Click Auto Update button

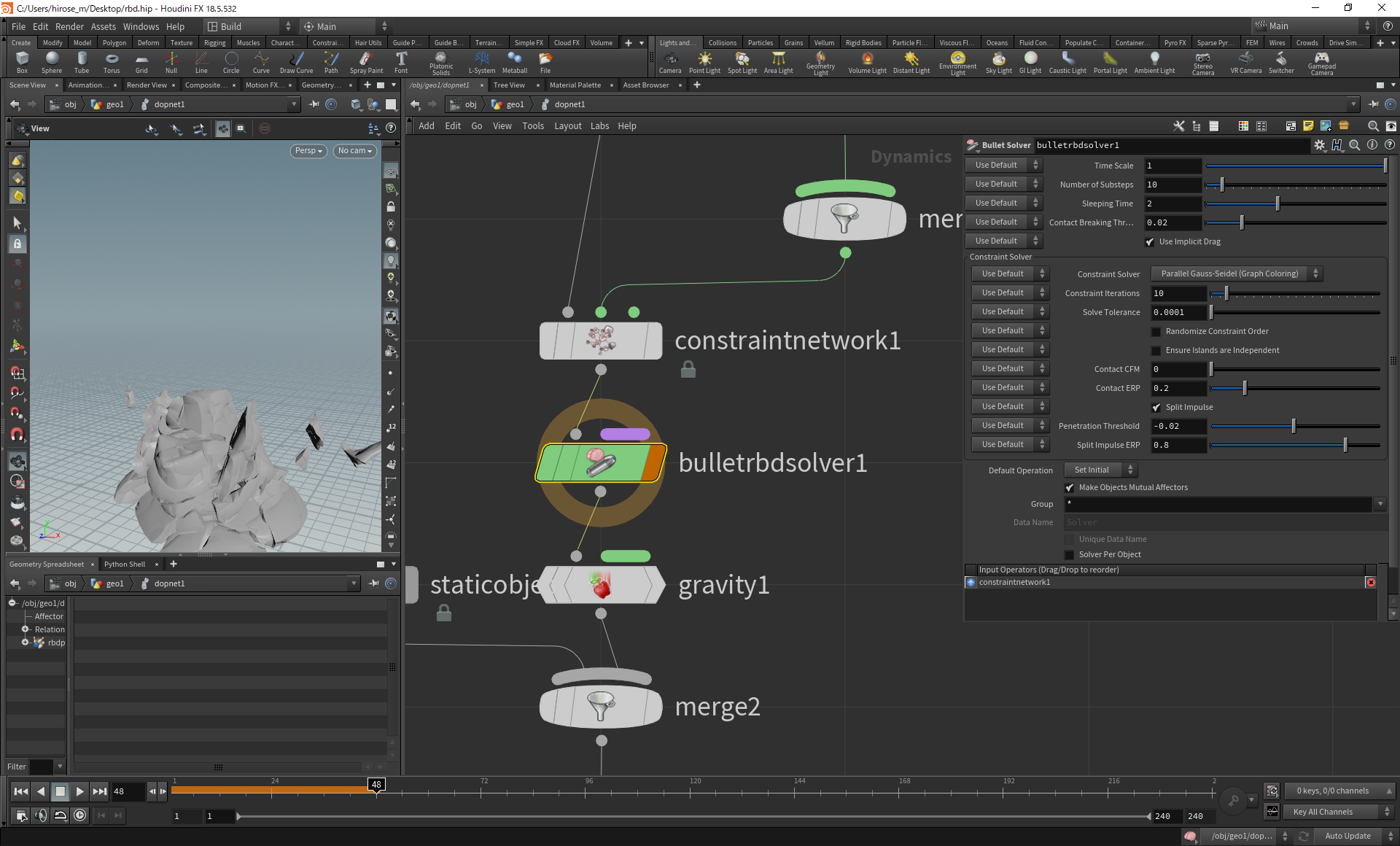1347,837
